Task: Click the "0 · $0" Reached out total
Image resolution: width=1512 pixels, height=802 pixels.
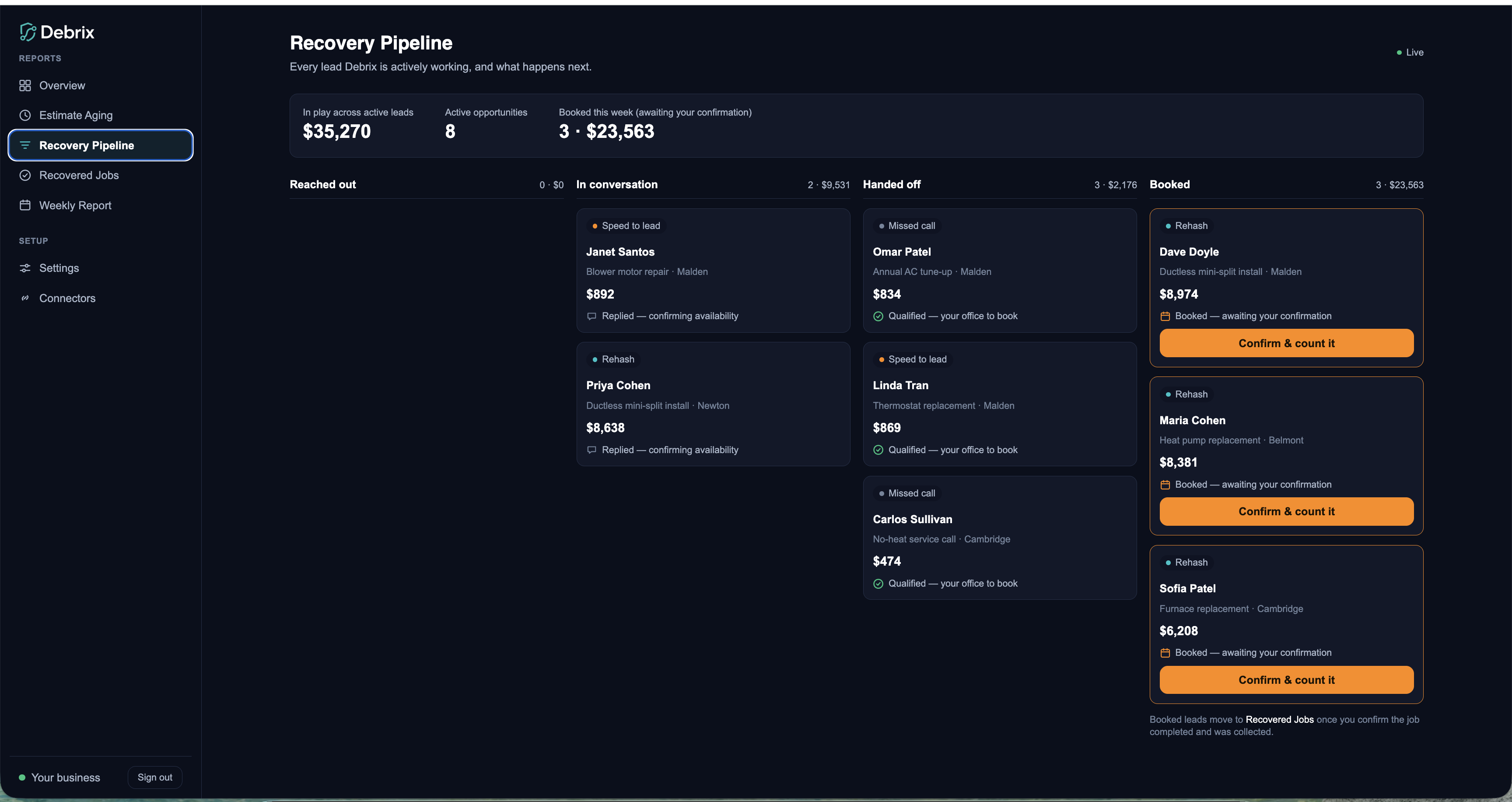Action: point(552,185)
